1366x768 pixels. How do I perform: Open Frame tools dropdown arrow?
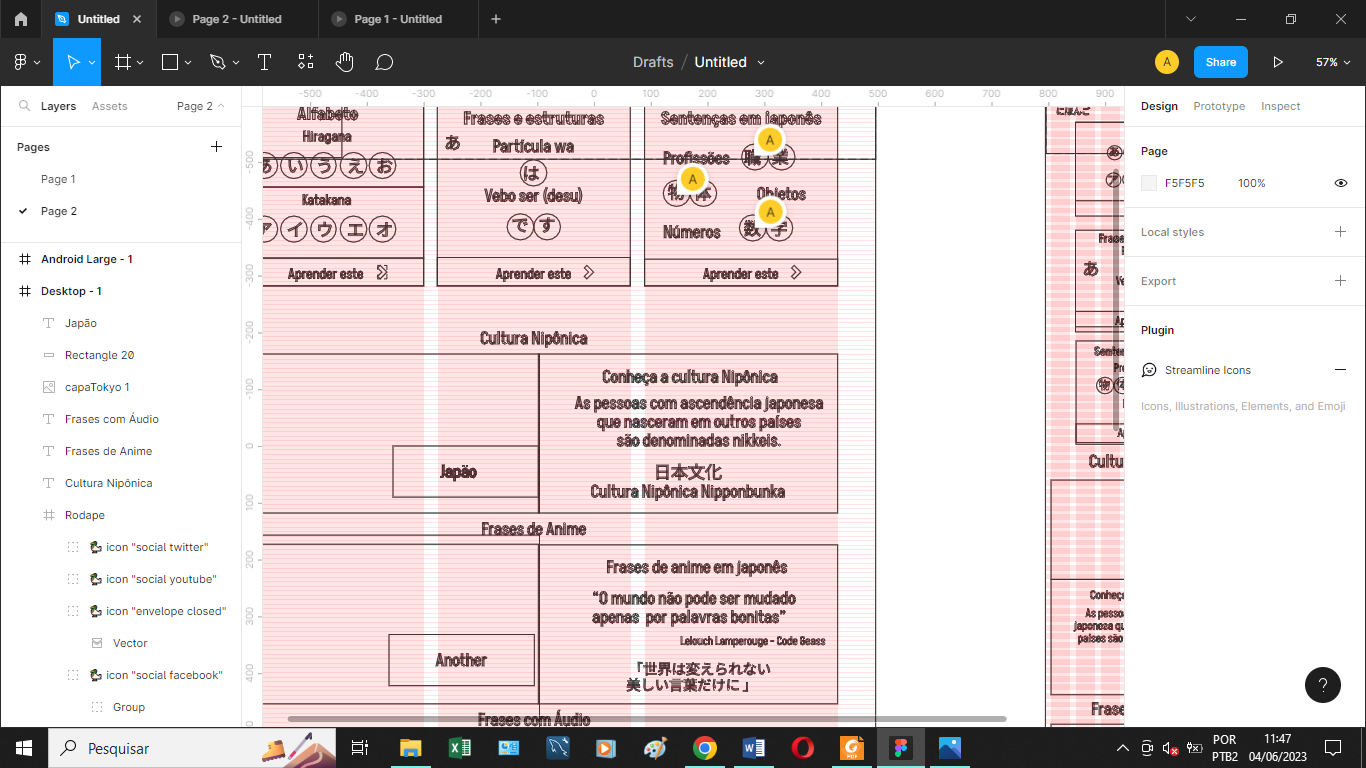coord(140,62)
